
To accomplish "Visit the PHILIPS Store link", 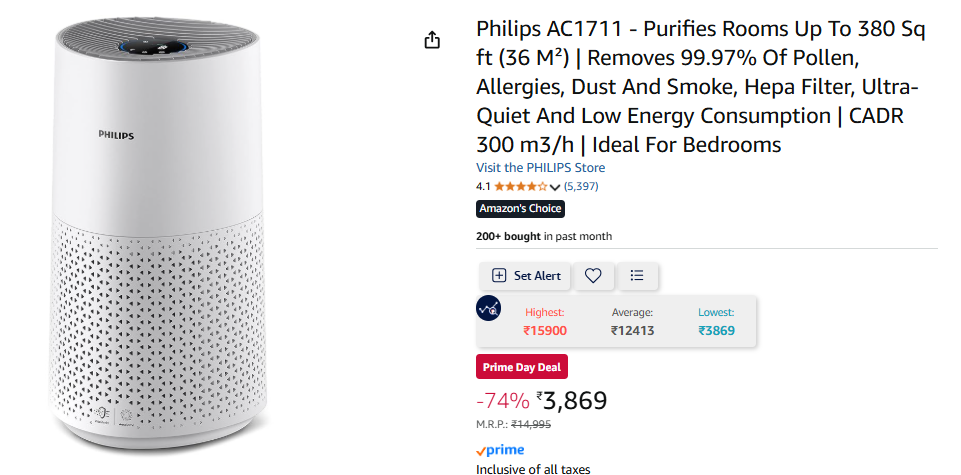I will (x=540, y=167).
